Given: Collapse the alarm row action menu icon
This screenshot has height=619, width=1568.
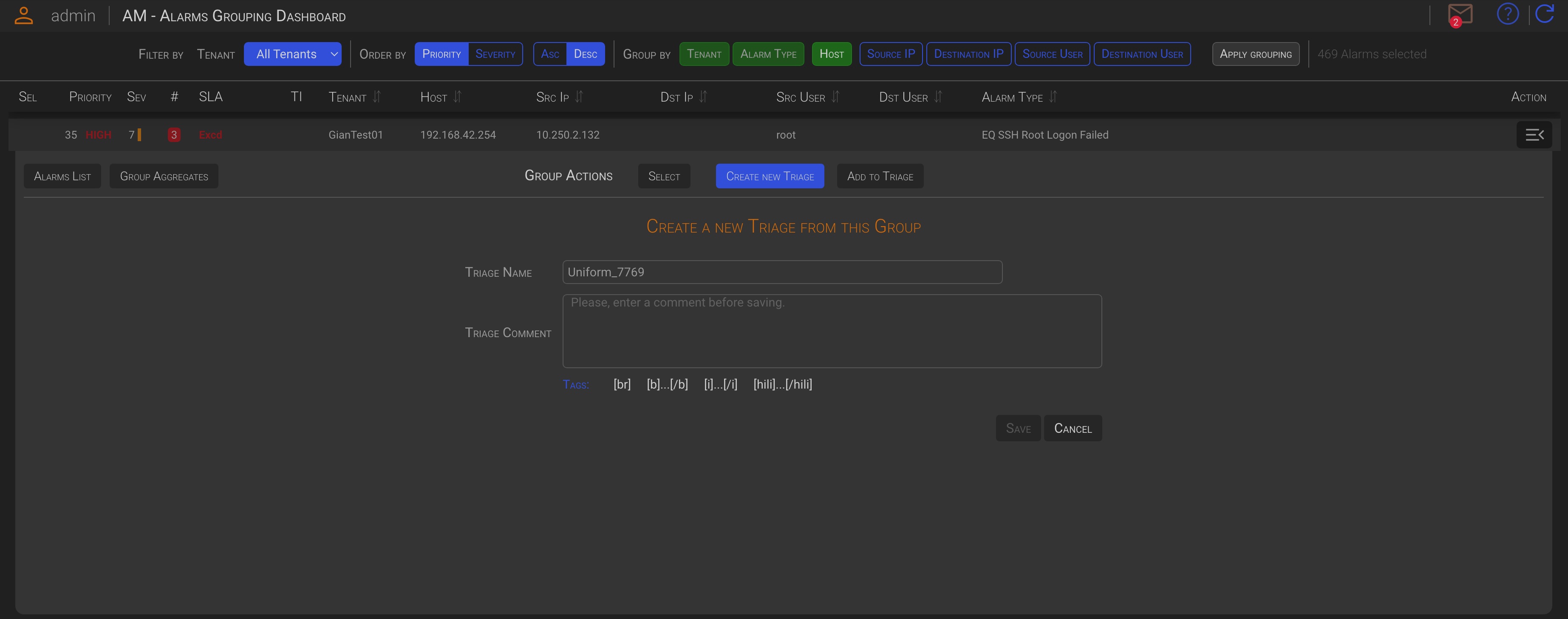Looking at the screenshot, I should [1534, 135].
